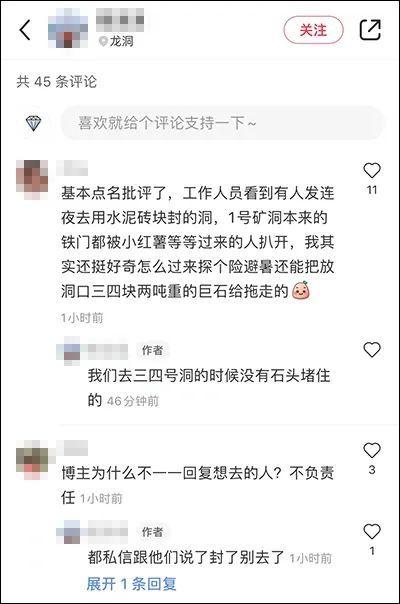The height and width of the screenshot is (604, 400).
Task: Open the share icon at top right
Action: pyautogui.click(x=370, y=30)
